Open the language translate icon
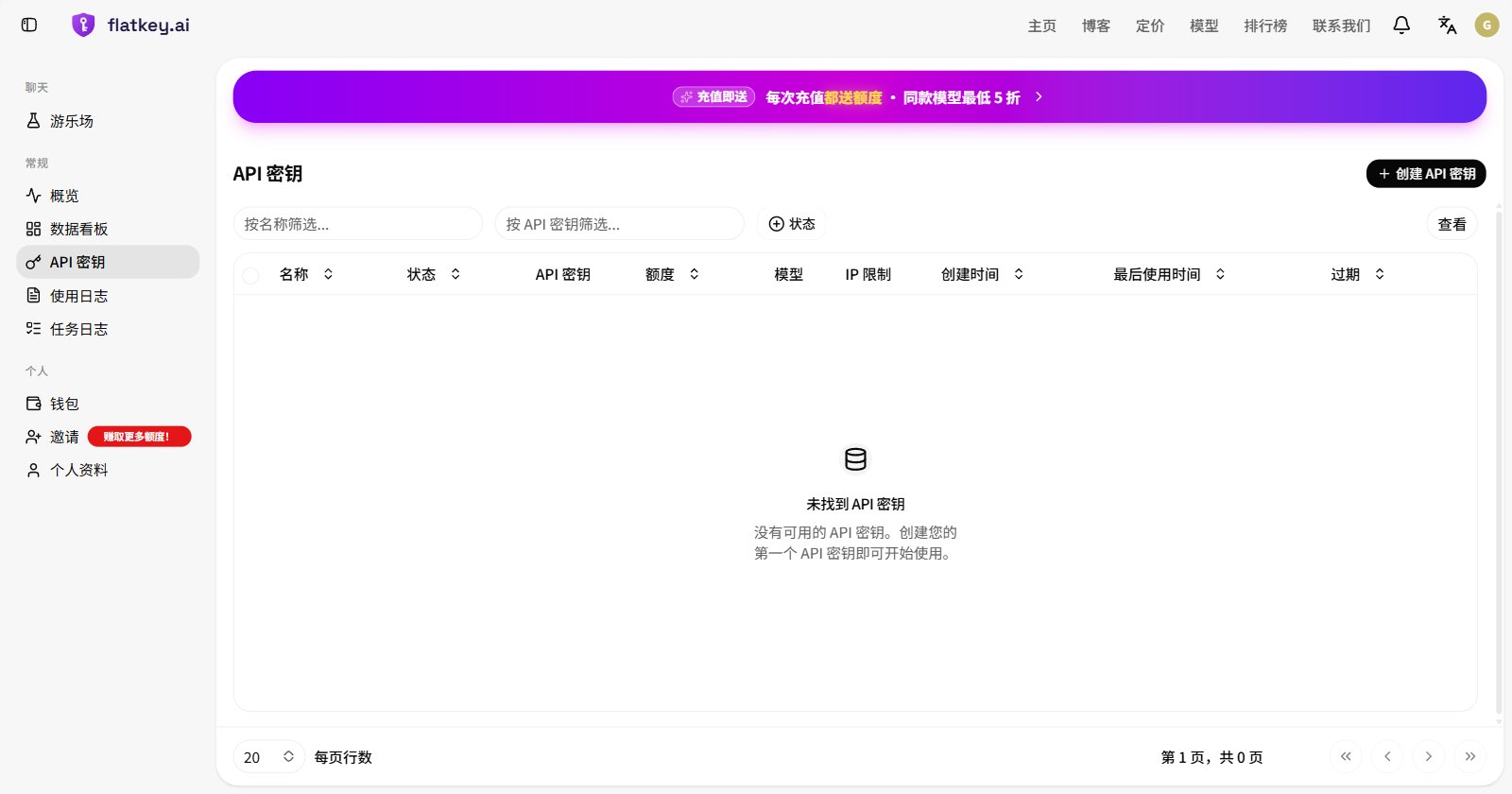1512x794 pixels. point(1447,26)
